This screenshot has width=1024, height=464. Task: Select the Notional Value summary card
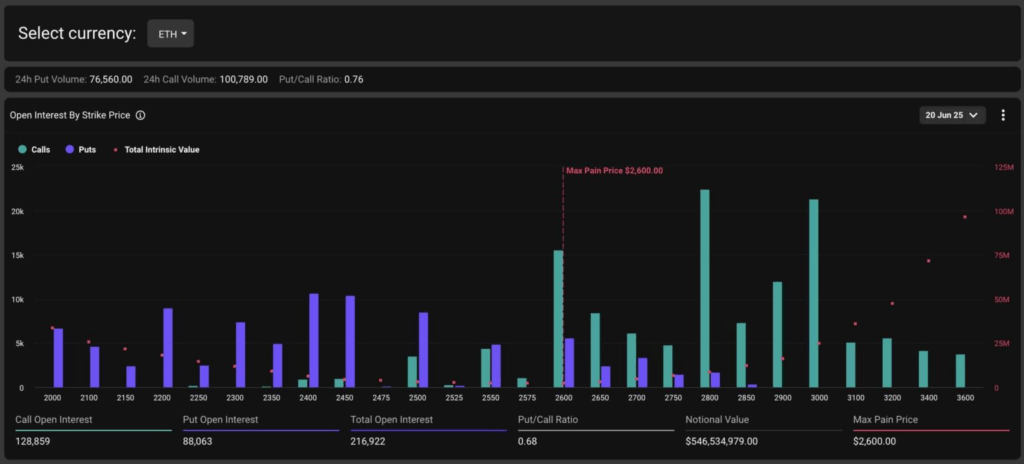[x=762, y=430]
